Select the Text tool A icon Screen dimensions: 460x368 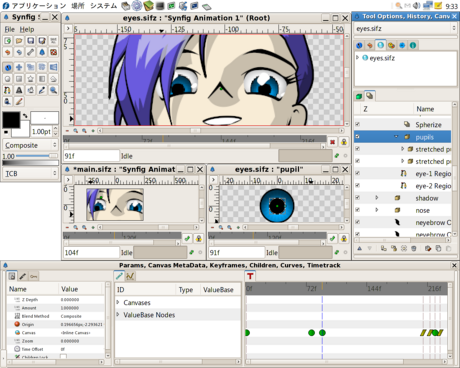click(x=19, y=90)
